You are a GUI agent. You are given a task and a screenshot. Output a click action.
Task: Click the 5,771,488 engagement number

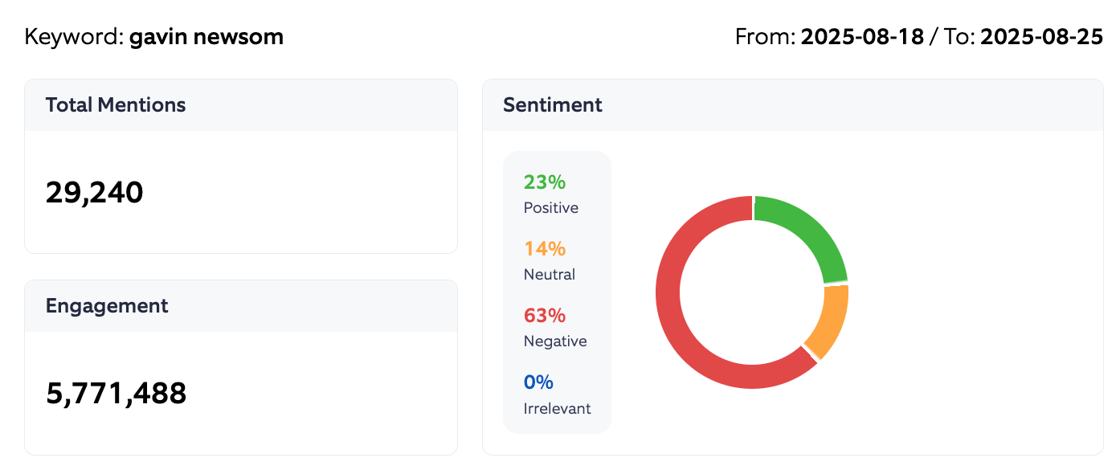click(116, 393)
